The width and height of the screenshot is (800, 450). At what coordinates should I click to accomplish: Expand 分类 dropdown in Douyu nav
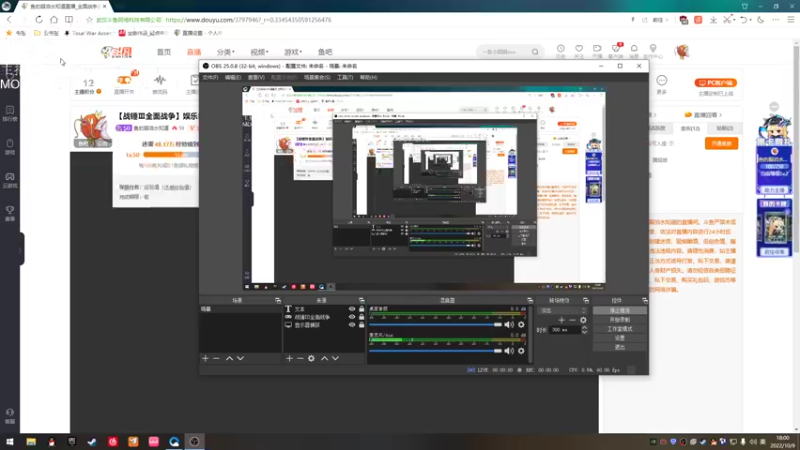(x=226, y=52)
